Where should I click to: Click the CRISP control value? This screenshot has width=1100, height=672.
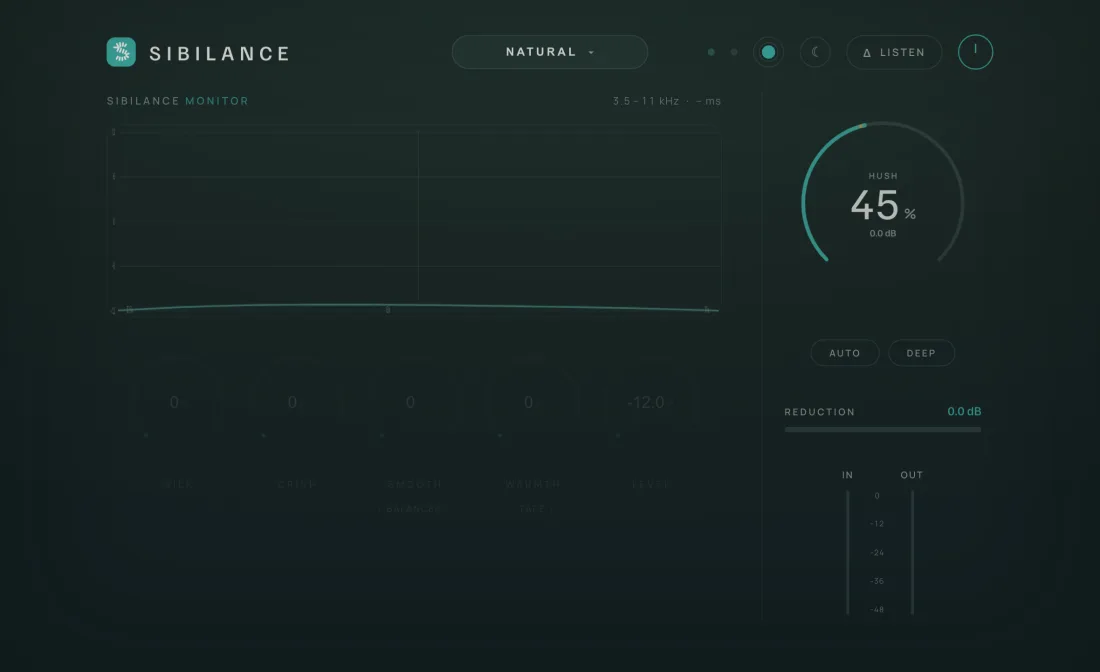click(293, 403)
